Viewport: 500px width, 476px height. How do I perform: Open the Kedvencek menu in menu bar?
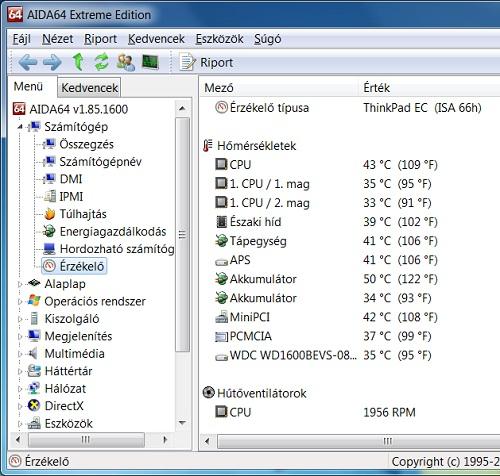[x=156, y=39]
